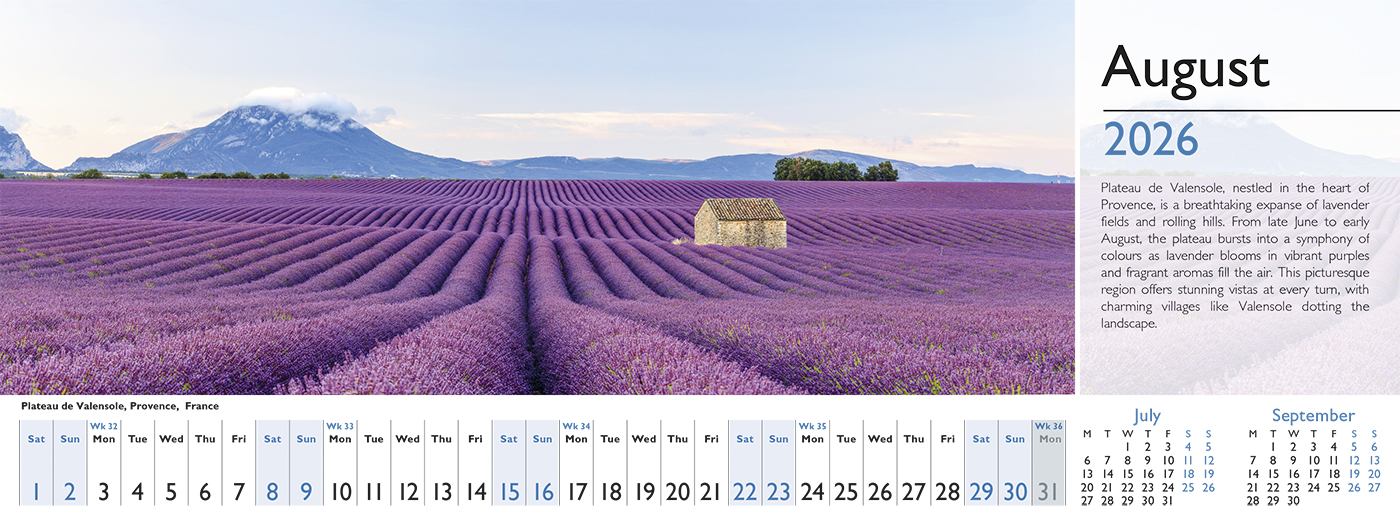Select Thursday 13 in the August date strip
The height and width of the screenshot is (525, 1400).
(x=441, y=462)
